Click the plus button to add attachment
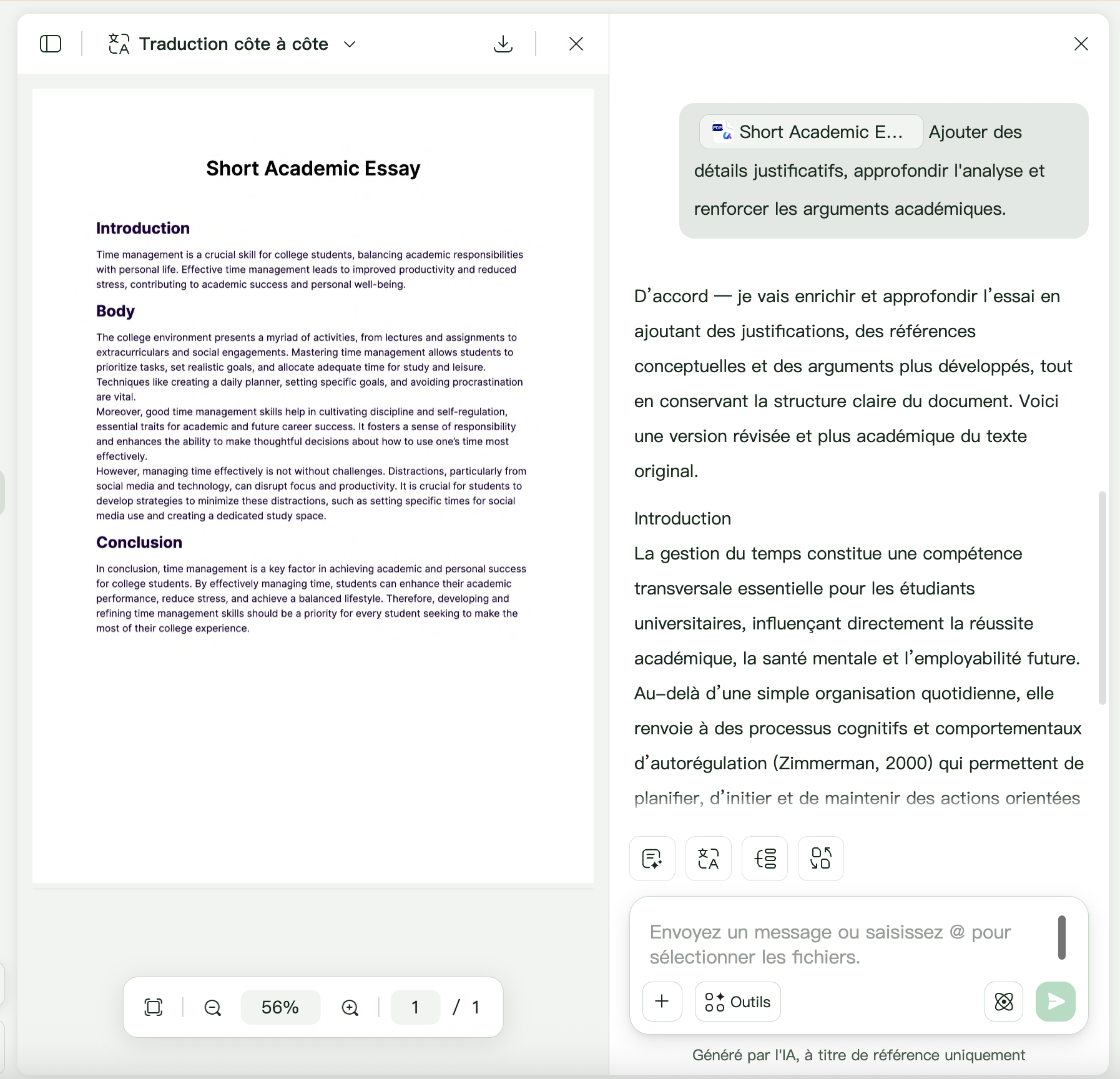1120x1079 pixels. pyautogui.click(x=662, y=1002)
